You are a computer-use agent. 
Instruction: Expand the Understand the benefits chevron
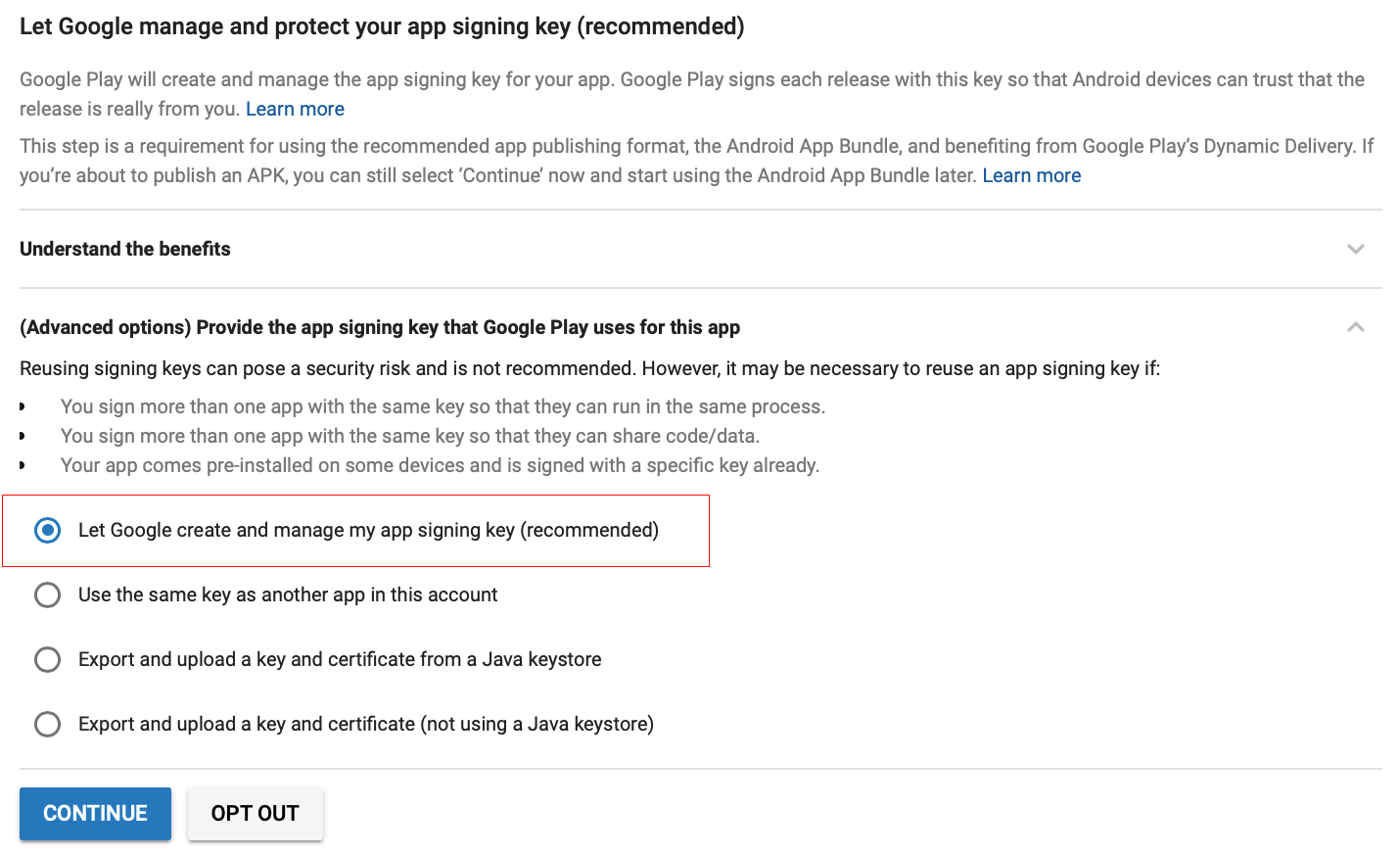[1355, 249]
